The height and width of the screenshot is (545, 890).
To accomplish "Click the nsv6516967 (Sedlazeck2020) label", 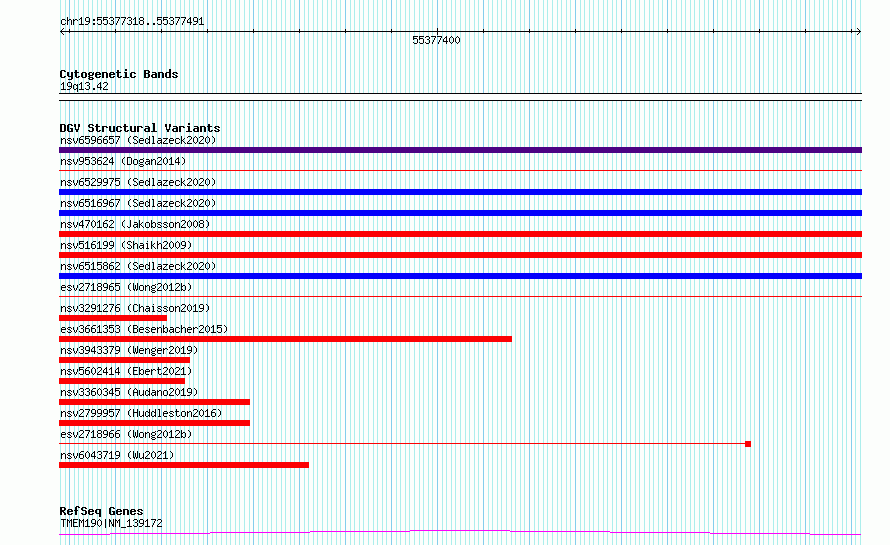I will point(138,203).
